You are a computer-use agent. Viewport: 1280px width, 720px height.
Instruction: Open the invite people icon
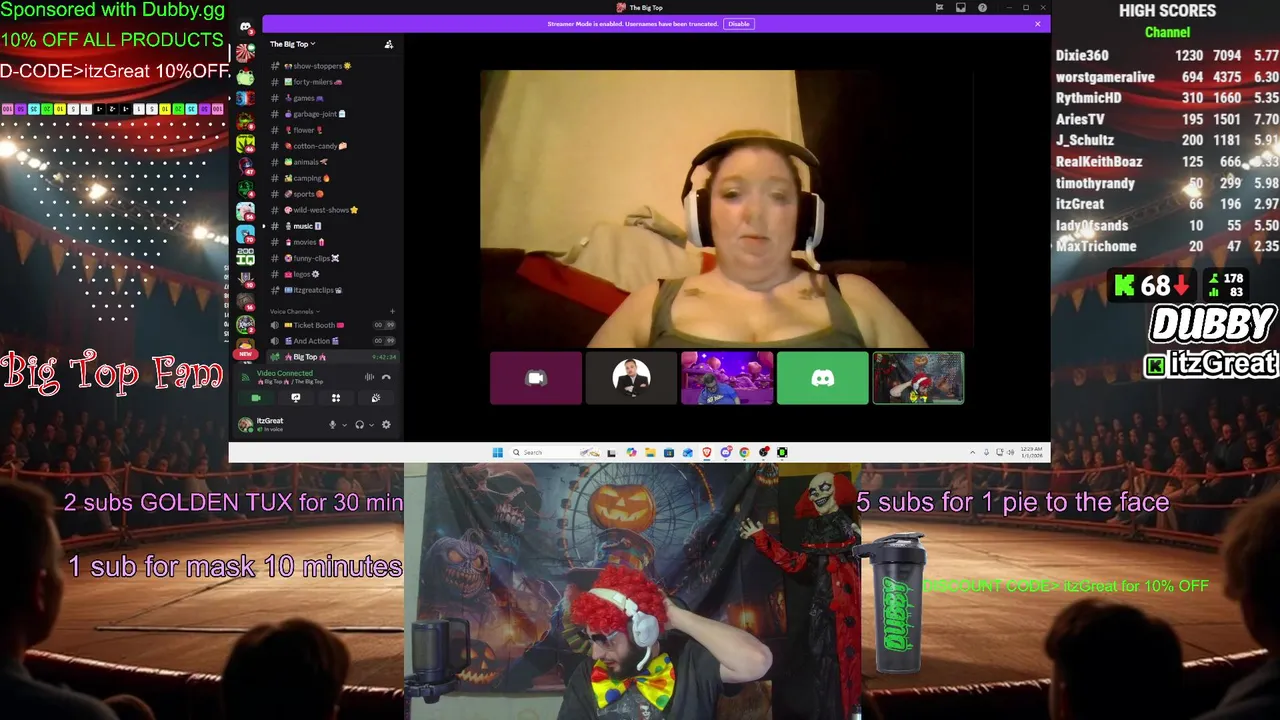coord(389,44)
